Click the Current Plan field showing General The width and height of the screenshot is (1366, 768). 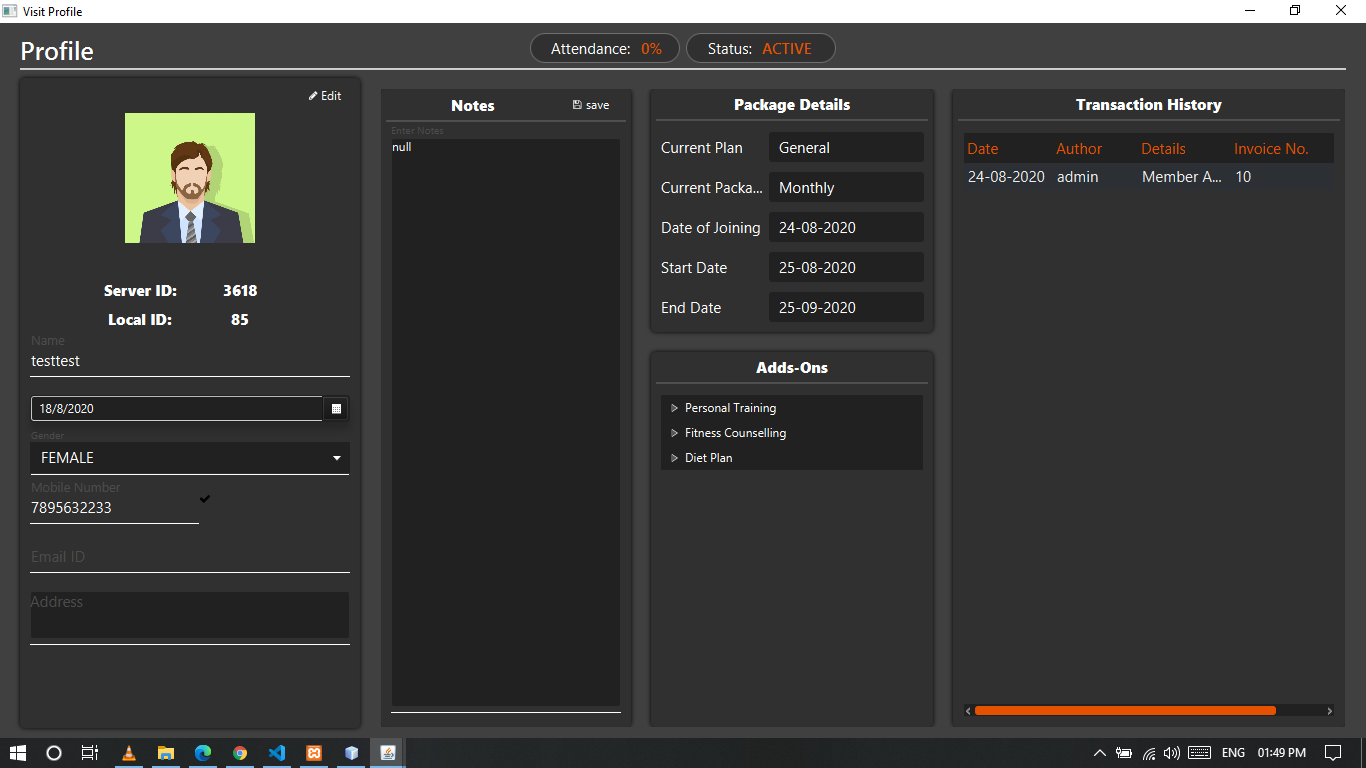point(846,147)
